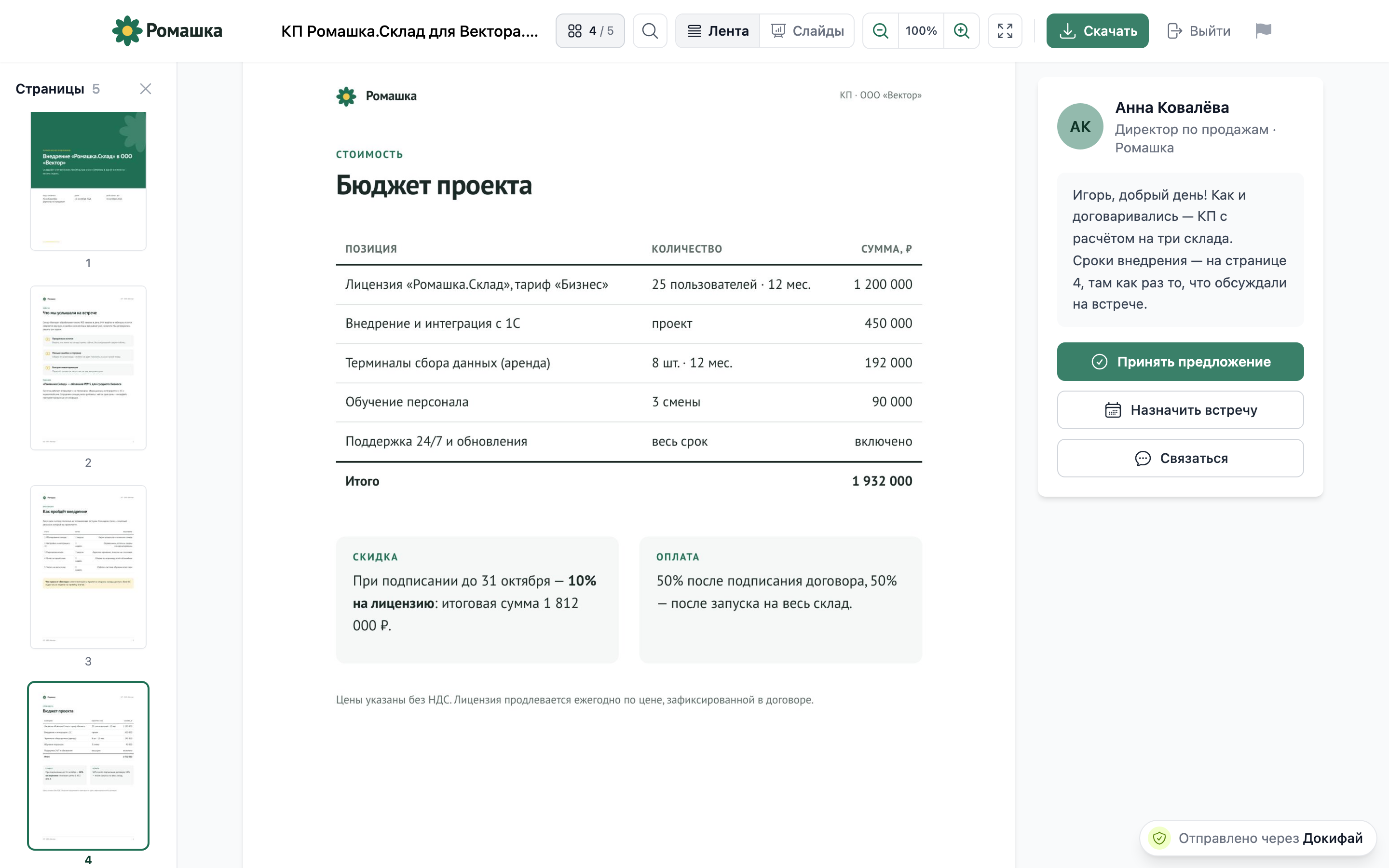Enter fullscreen with the expand icon
Screen dimensions: 1389x868
click(x=1005, y=31)
